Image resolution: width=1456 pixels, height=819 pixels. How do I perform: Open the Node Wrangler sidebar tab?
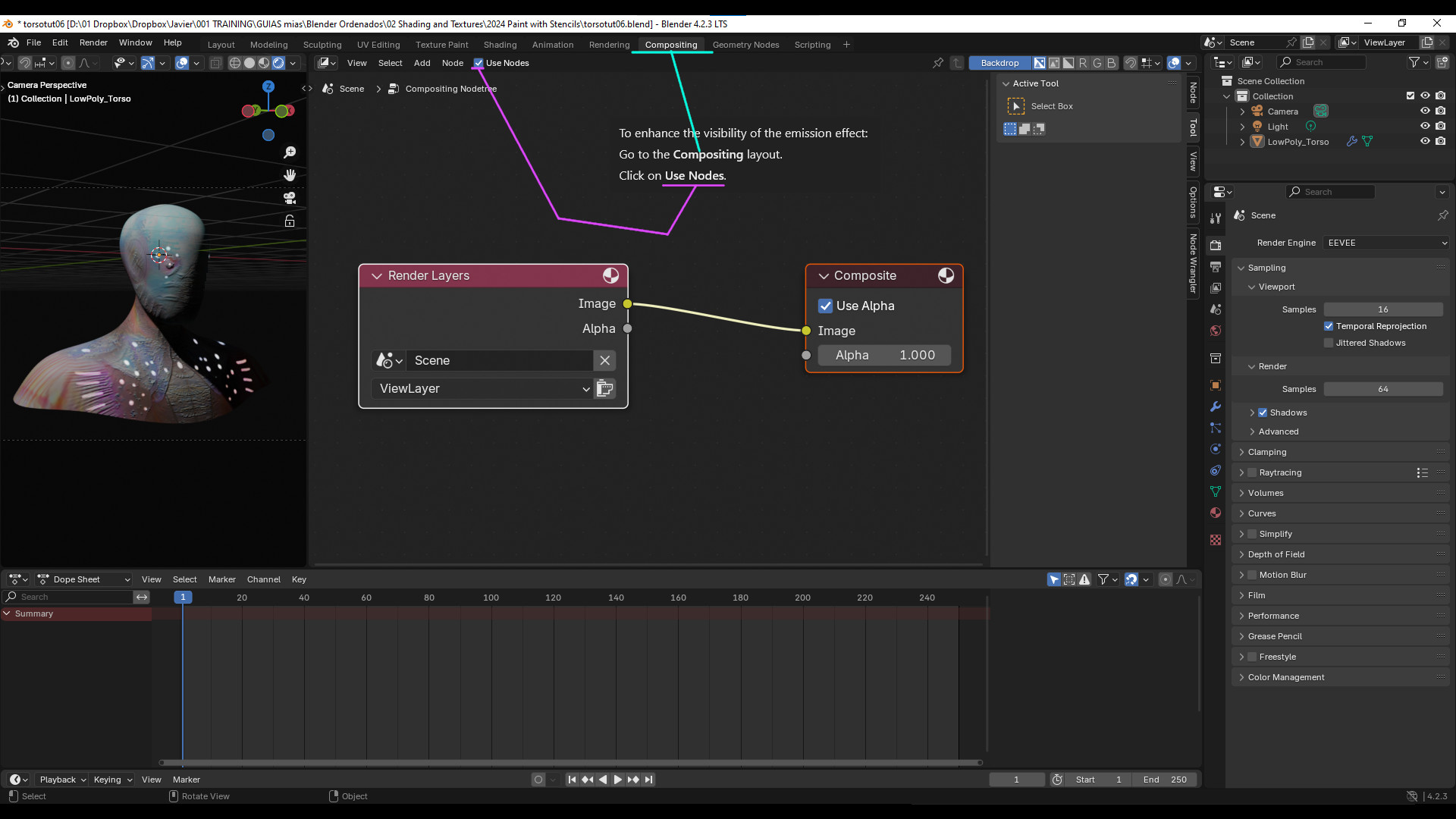(x=1193, y=264)
